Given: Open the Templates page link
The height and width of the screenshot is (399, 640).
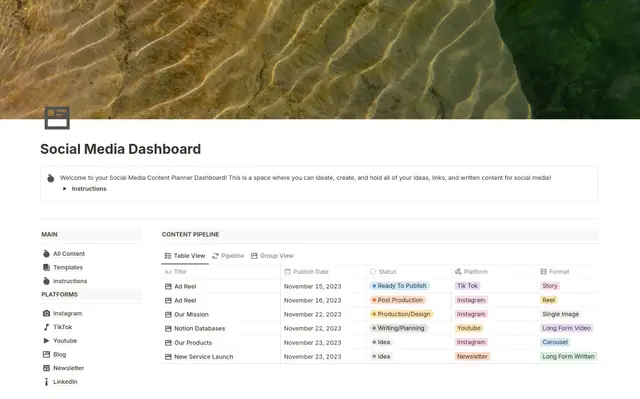Looking at the screenshot, I should [68, 267].
